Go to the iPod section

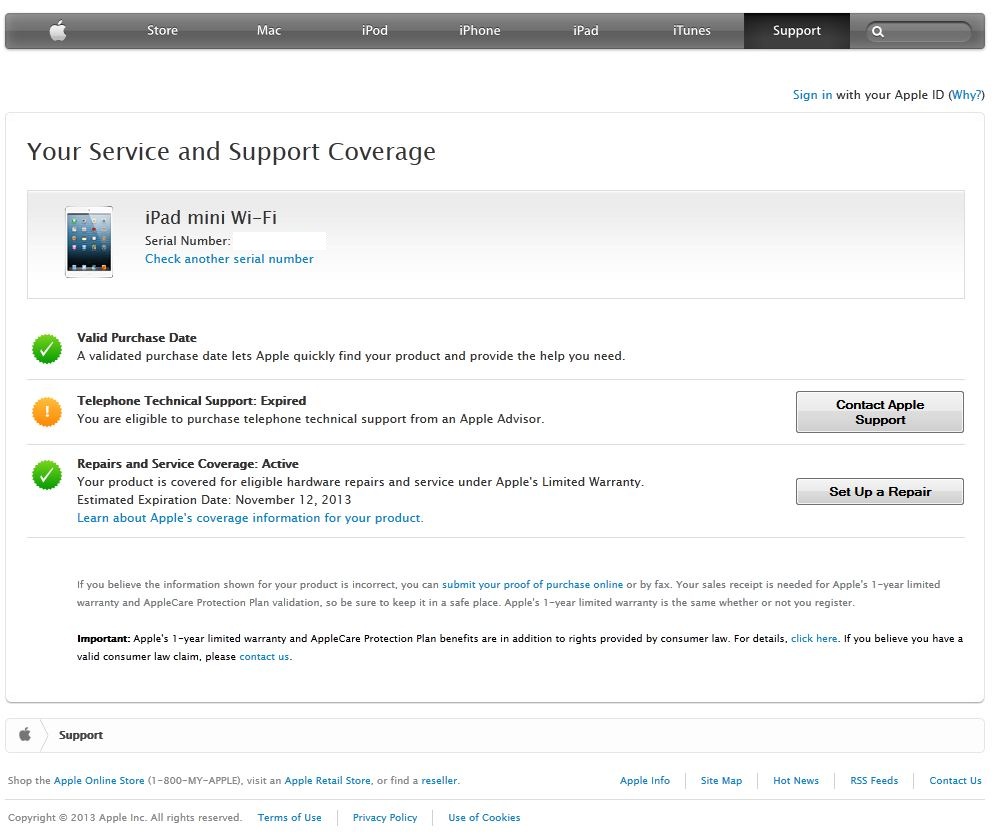point(374,30)
